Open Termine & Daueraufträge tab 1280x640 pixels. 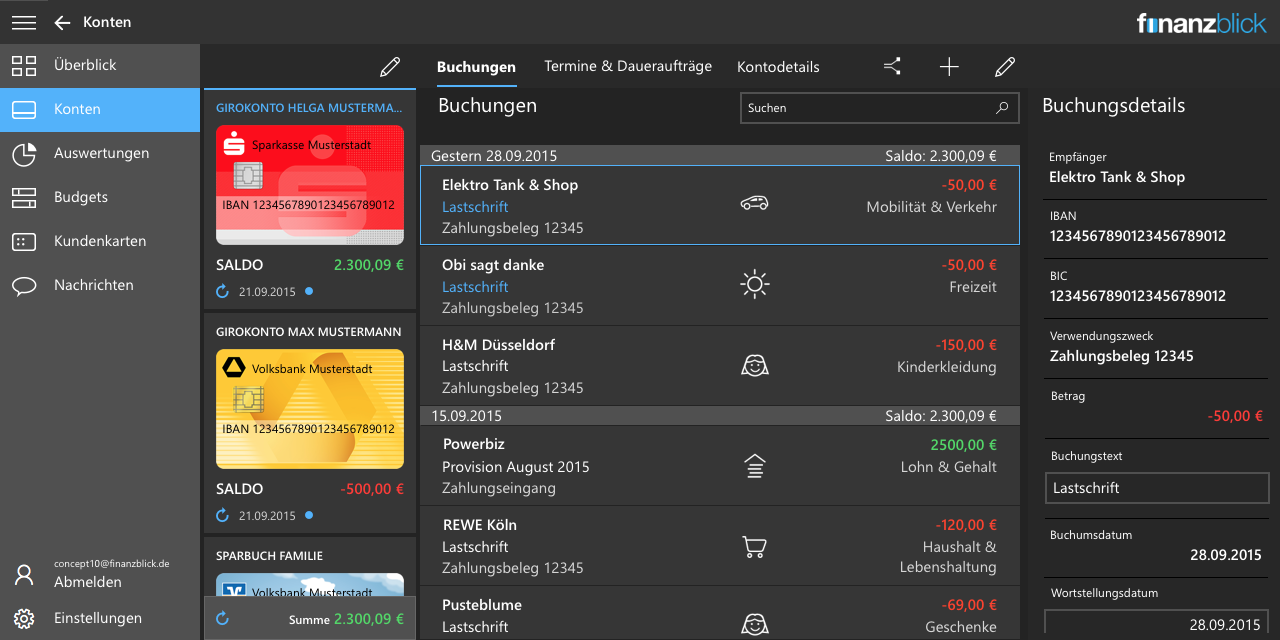(x=628, y=66)
